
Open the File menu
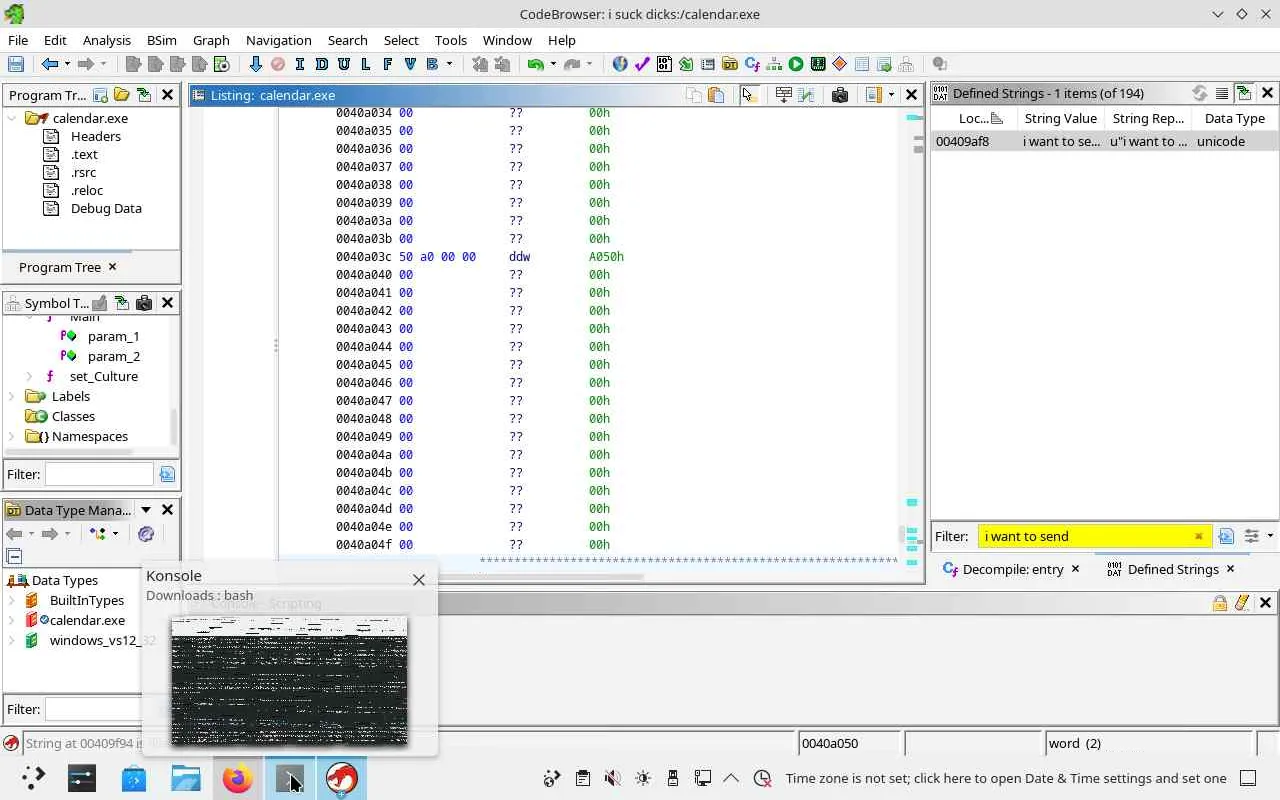[x=18, y=40]
